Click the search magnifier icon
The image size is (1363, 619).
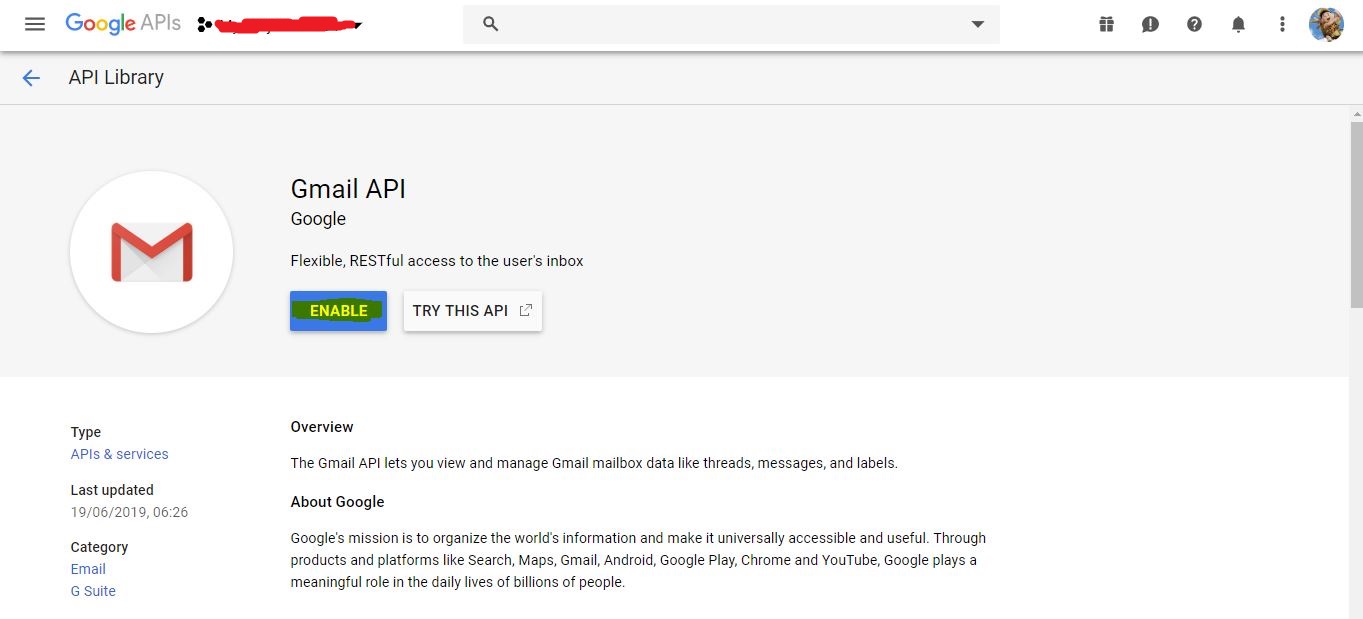point(490,24)
